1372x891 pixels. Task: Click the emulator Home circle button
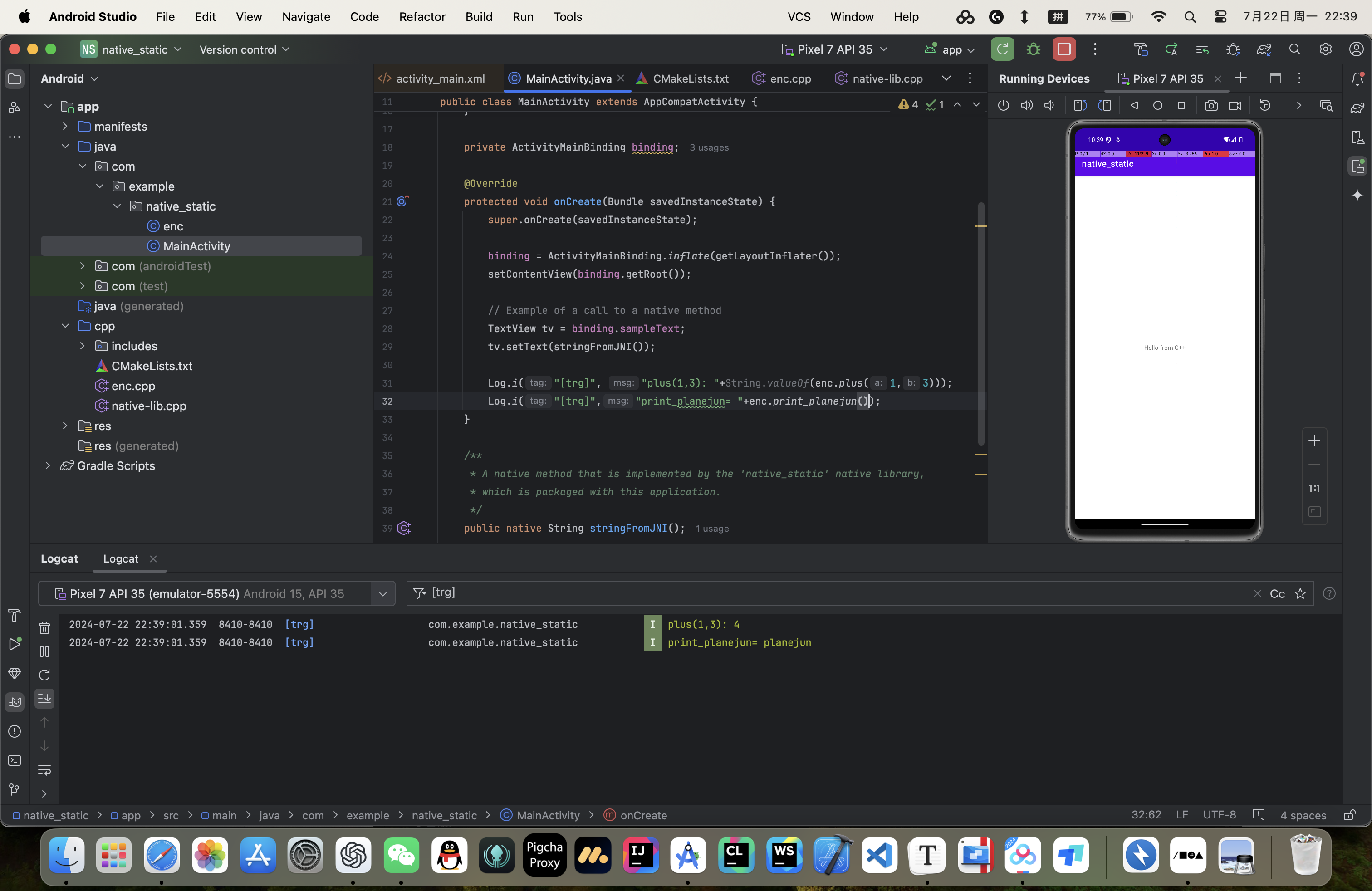[x=1157, y=105]
